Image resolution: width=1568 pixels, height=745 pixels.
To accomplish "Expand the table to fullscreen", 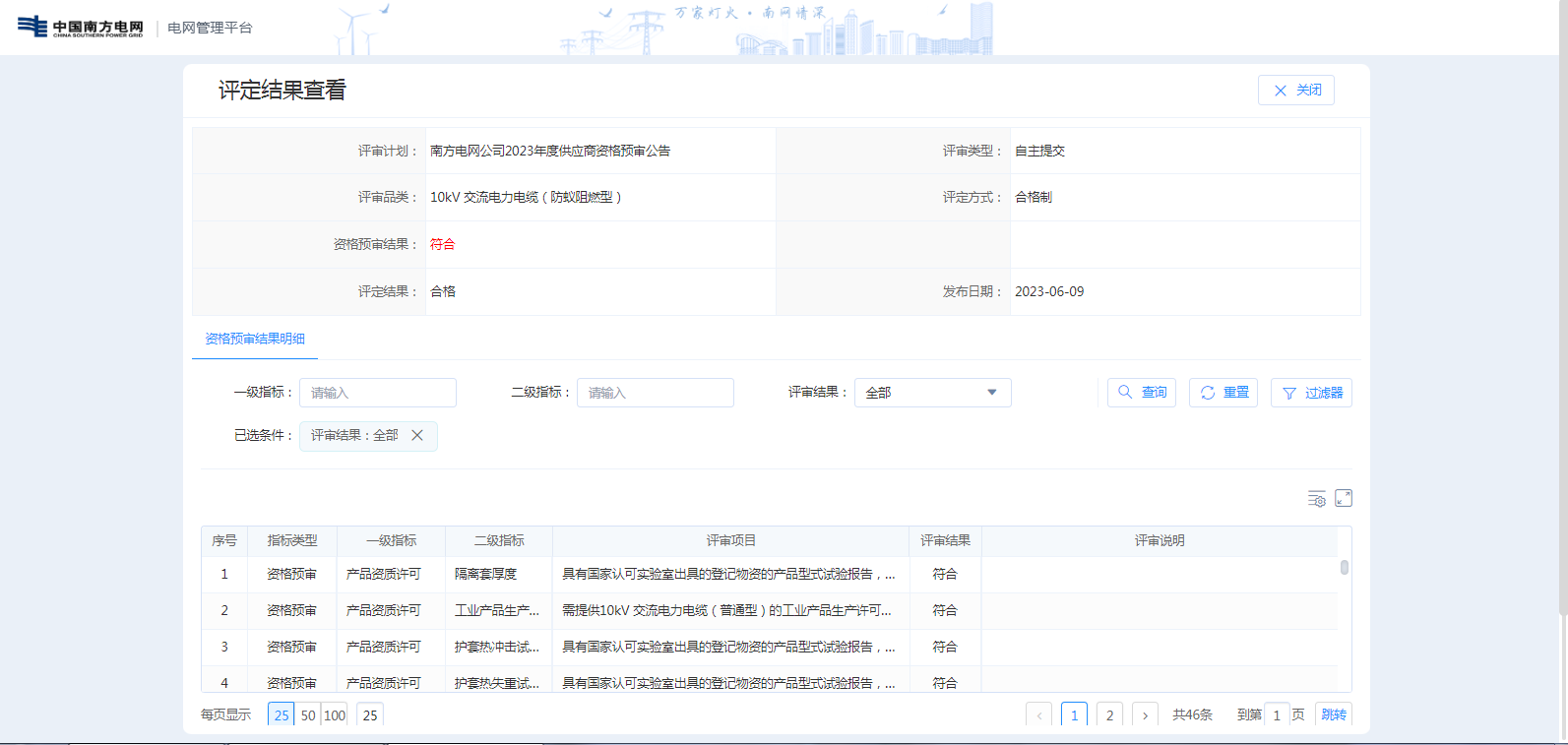I will click(x=1344, y=499).
